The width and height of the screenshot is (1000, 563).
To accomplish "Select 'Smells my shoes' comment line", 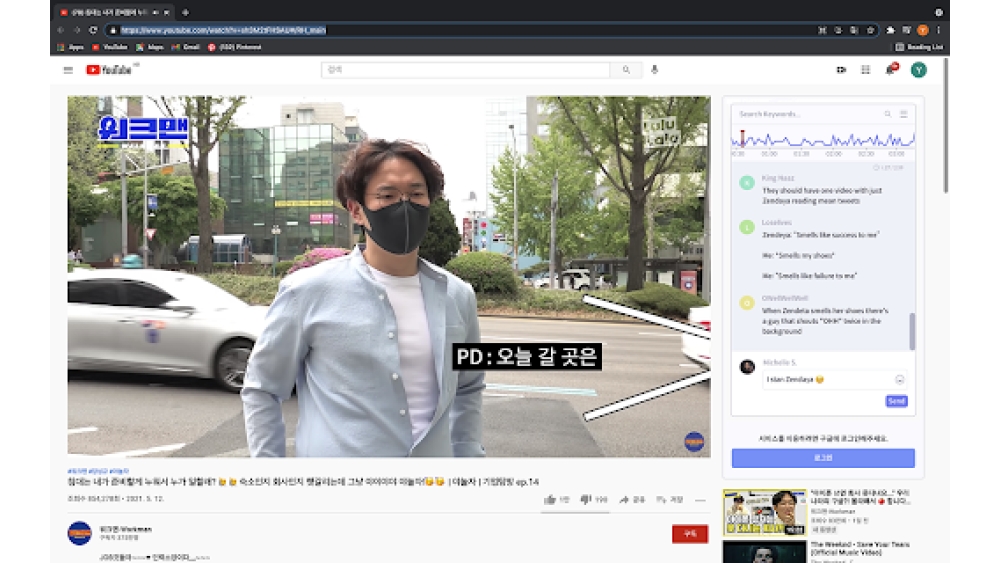I will [798, 255].
